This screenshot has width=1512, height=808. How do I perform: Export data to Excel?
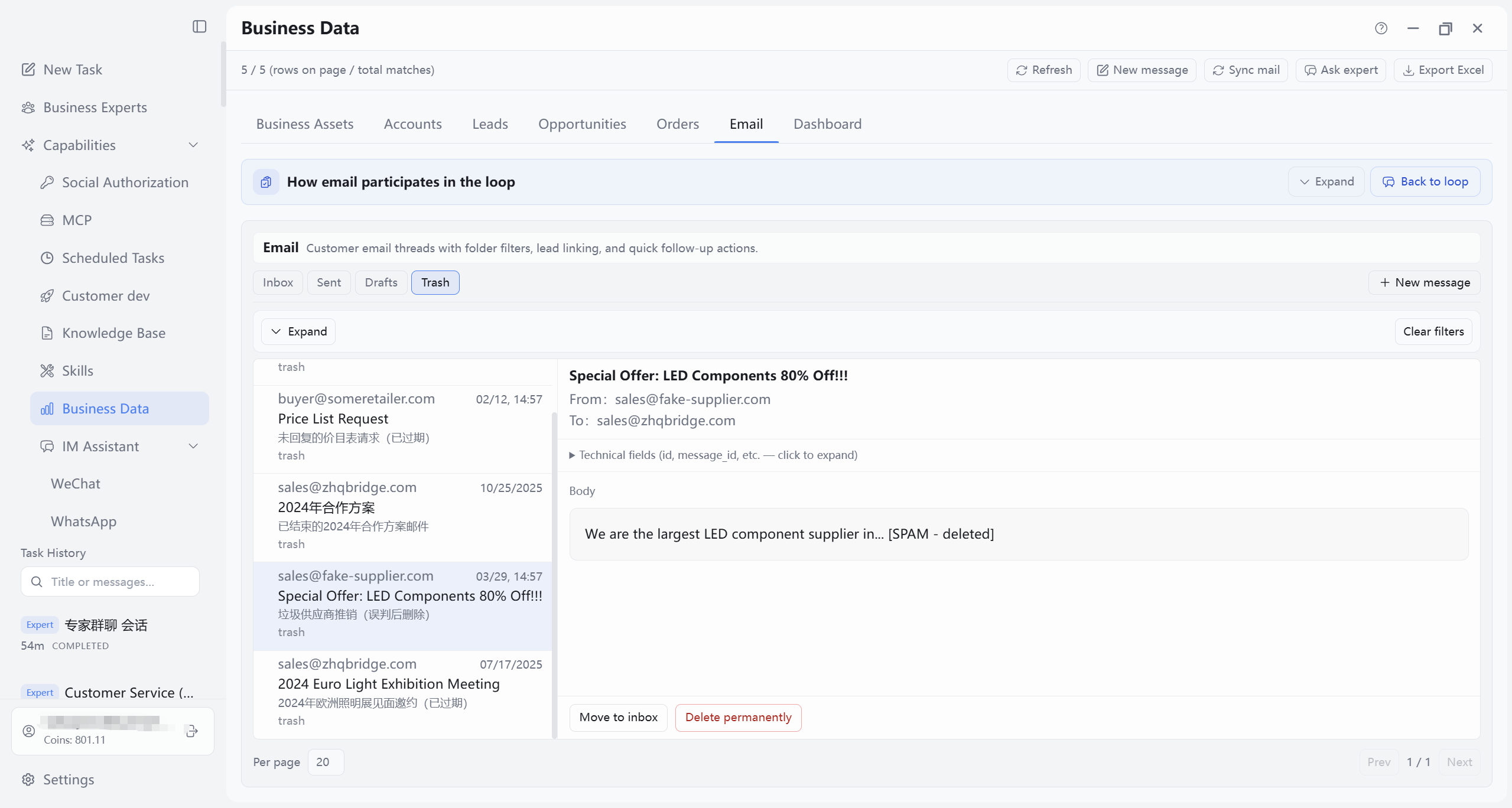pyautogui.click(x=1443, y=70)
